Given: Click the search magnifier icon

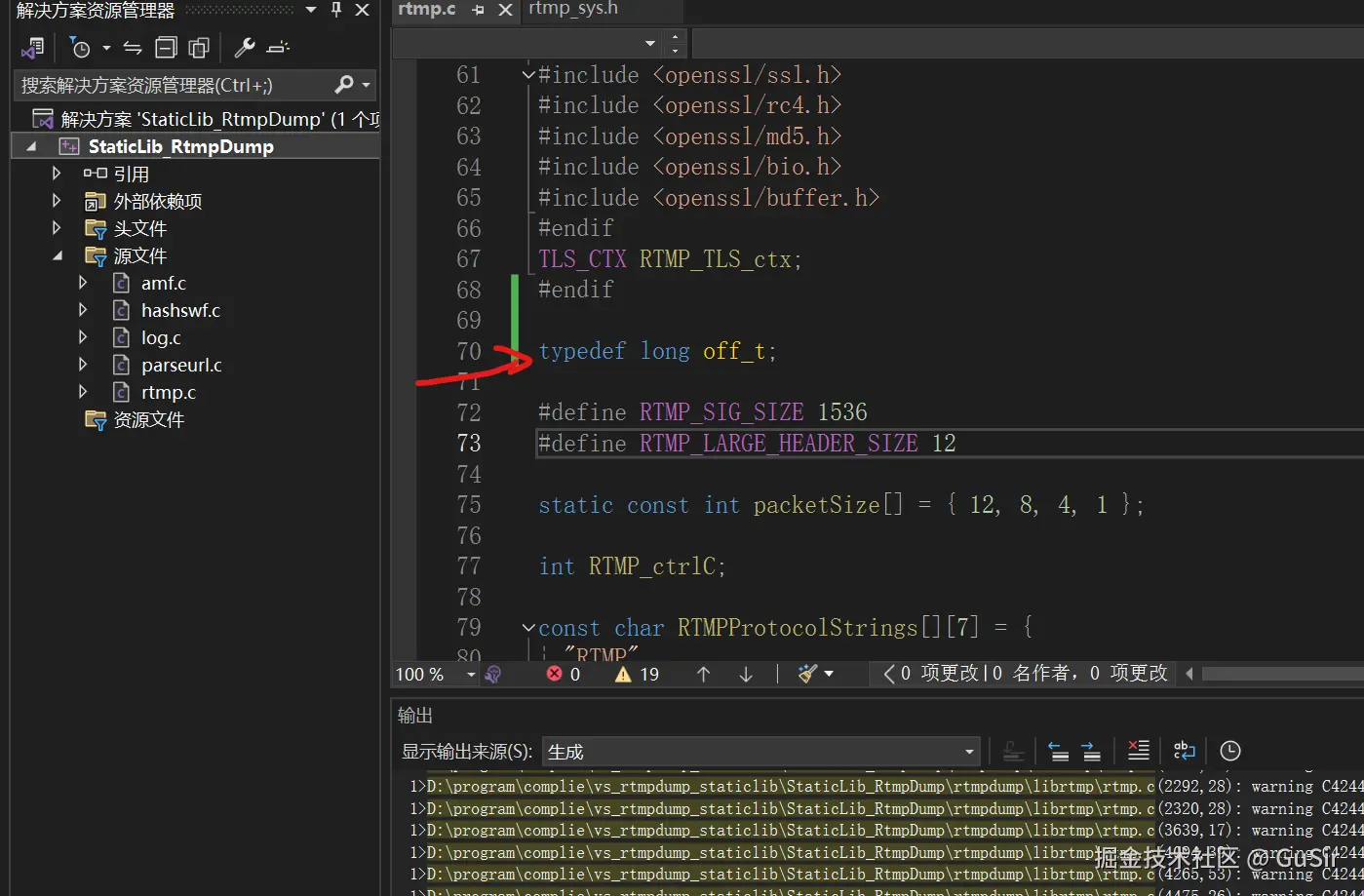Looking at the screenshot, I should (343, 85).
